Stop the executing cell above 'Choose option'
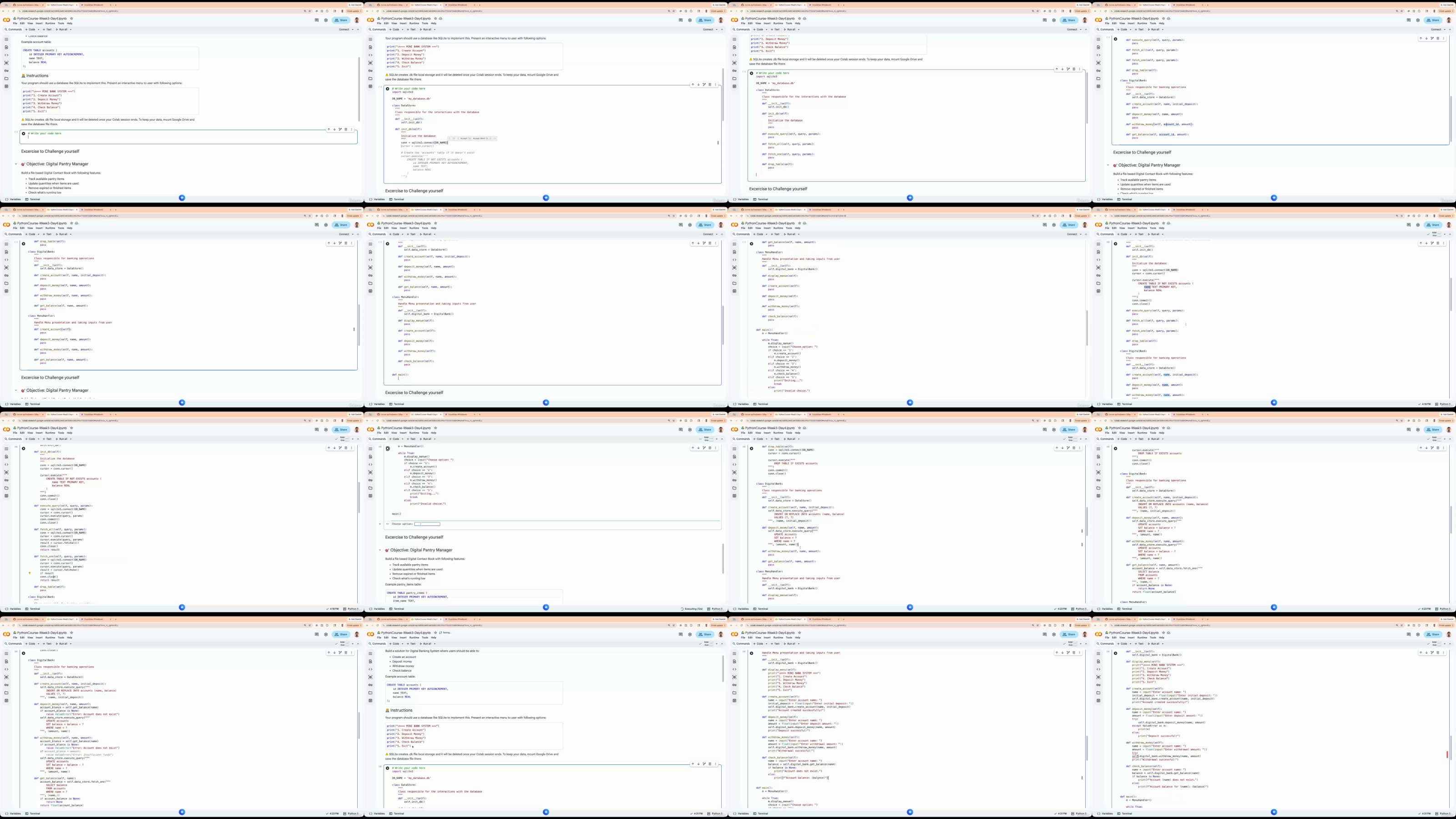1456x819 pixels. tap(388, 449)
